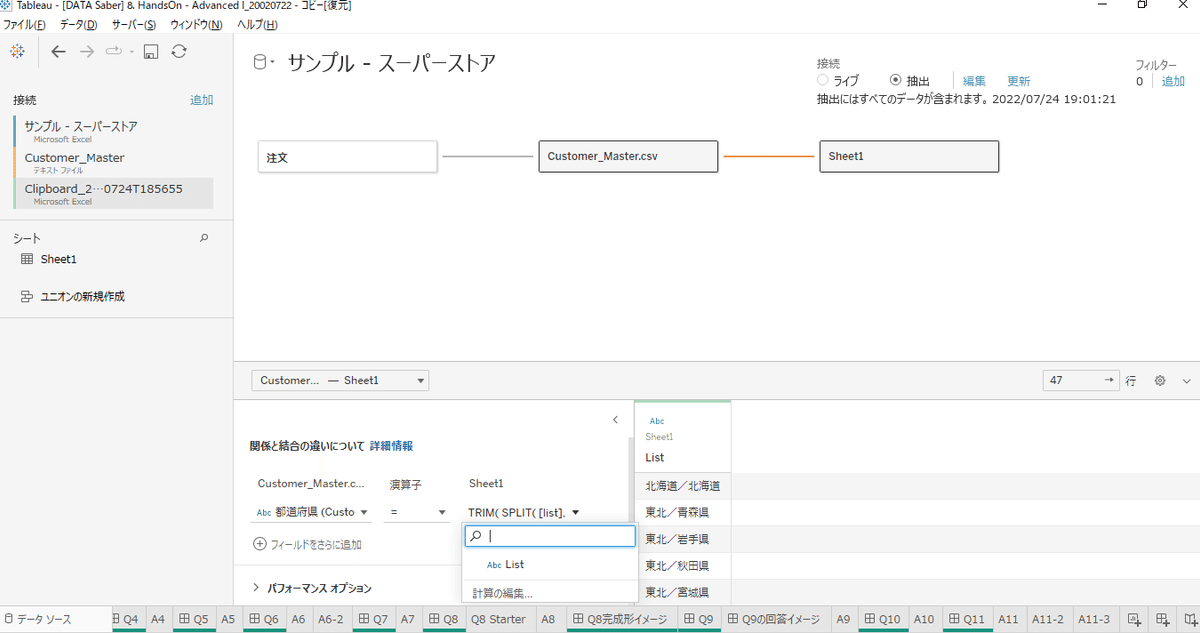Viewport: 1200px width, 633px height.
Task: Select the Clipboard Excel connection
Action: point(113,193)
